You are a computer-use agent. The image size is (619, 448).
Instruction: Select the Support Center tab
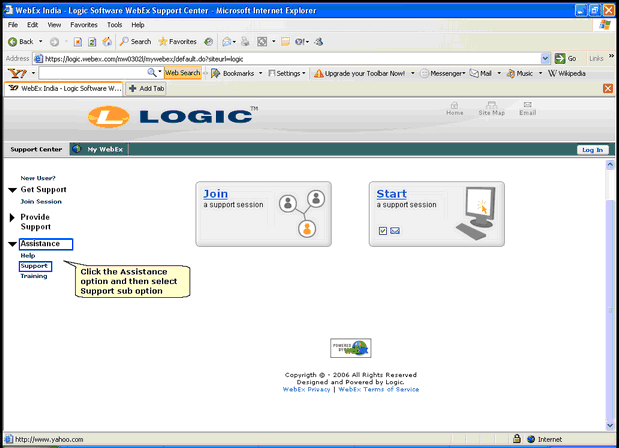pyautogui.click(x=36, y=149)
